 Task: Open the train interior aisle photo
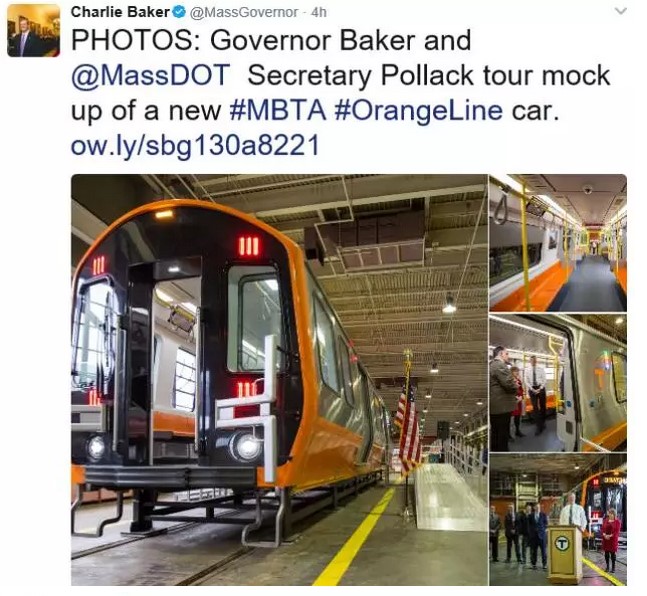click(x=558, y=243)
